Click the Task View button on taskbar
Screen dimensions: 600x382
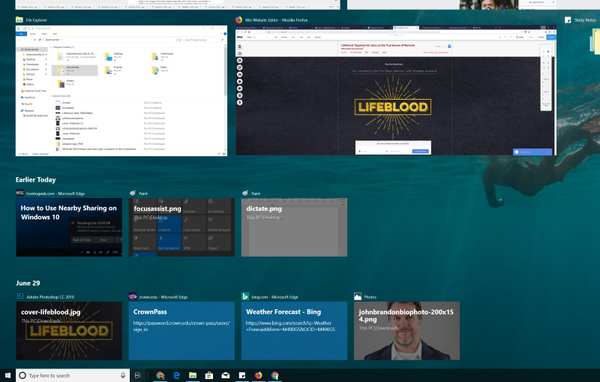[138, 375]
